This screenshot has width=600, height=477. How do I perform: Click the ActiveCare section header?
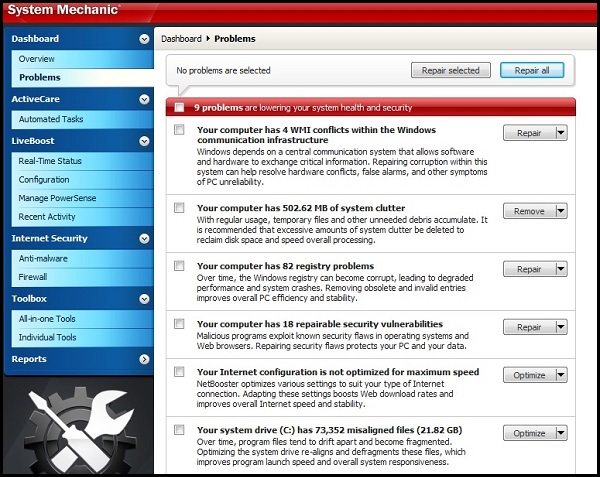click(x=36, y=99)
